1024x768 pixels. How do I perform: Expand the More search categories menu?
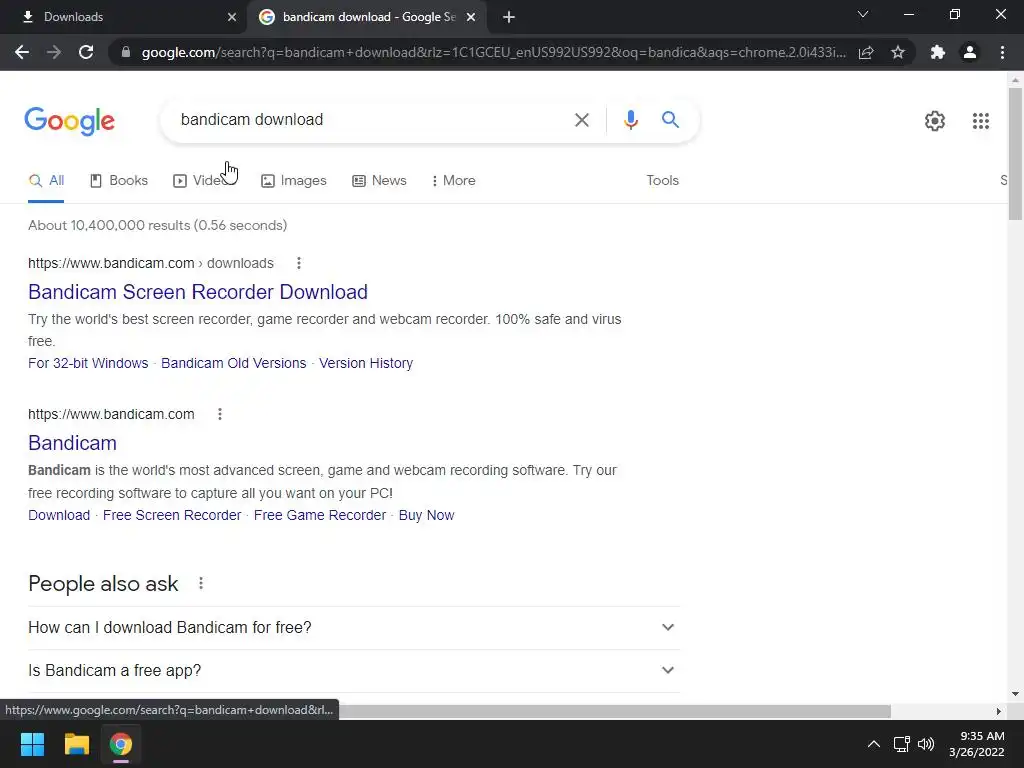[x=453, y=181]
